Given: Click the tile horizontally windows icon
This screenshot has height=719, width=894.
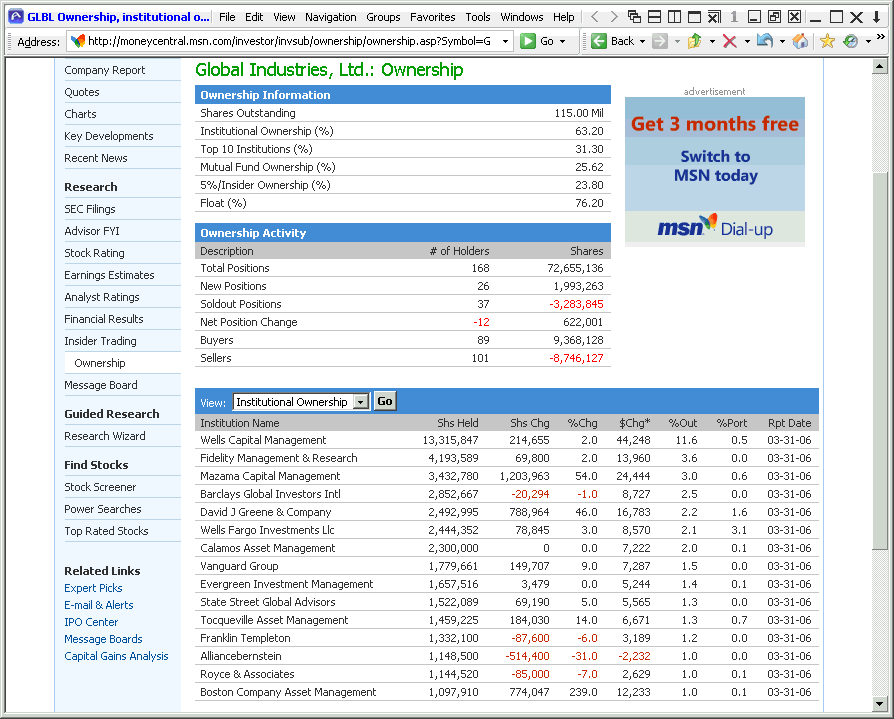Looking at the screenshot, I should [654, 17].
